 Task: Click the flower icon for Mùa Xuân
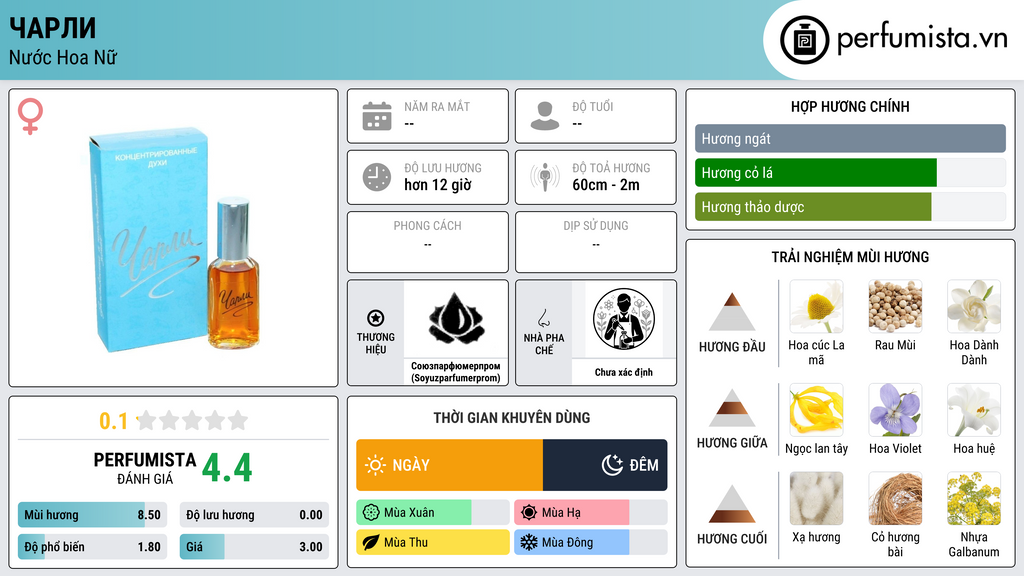(x=371, y=513)
